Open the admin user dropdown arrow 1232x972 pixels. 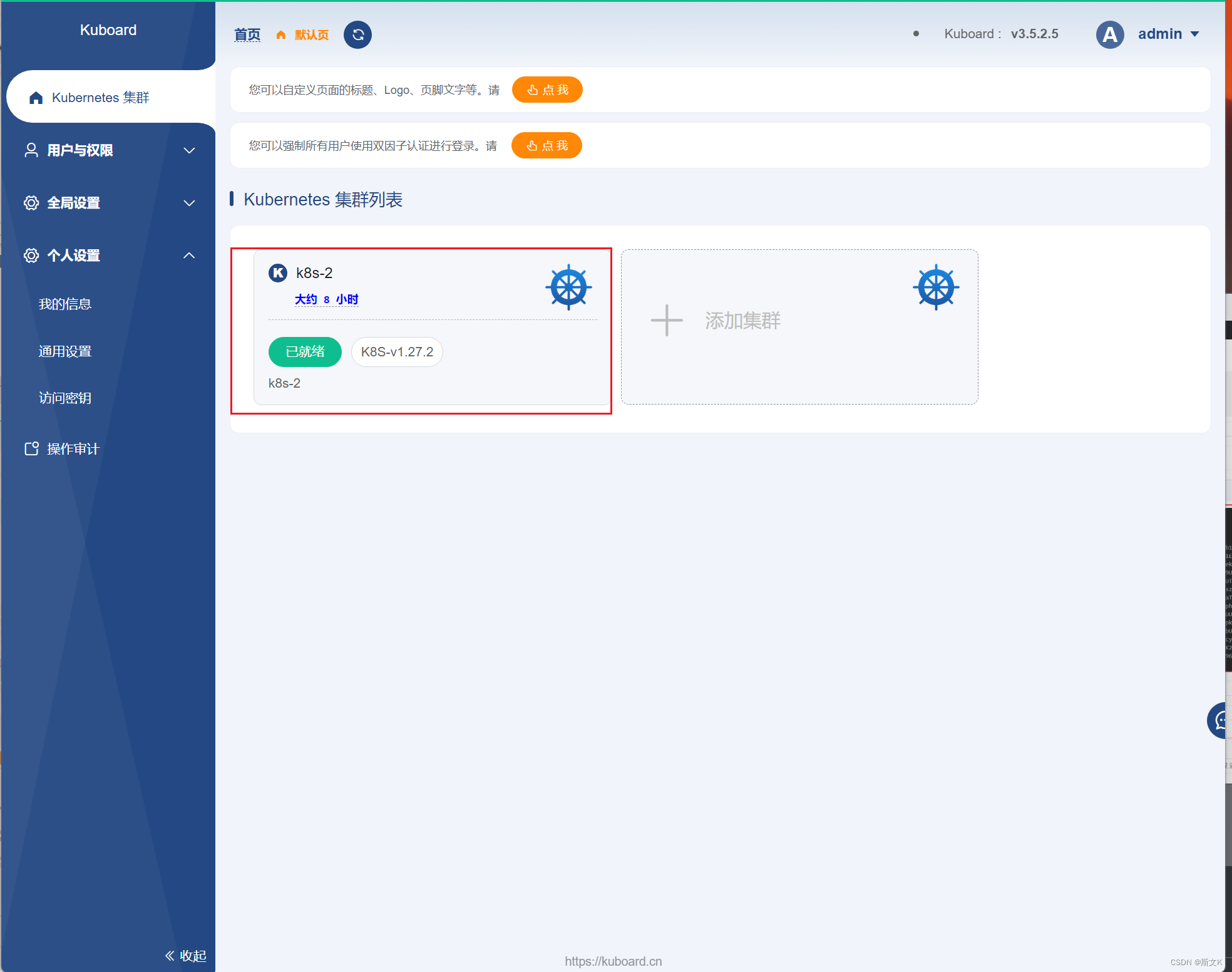point(1195,34)
